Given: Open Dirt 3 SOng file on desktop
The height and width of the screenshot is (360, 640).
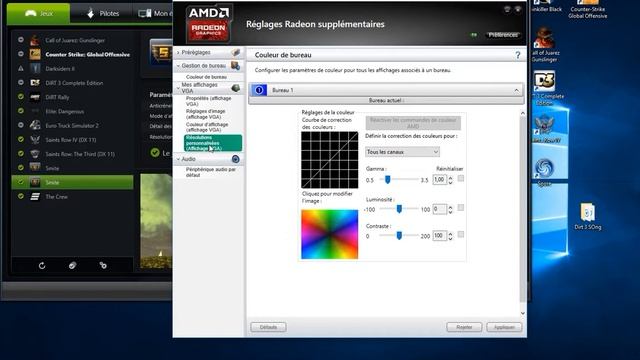Looking at the screenshot, I should tap(588, 216).
